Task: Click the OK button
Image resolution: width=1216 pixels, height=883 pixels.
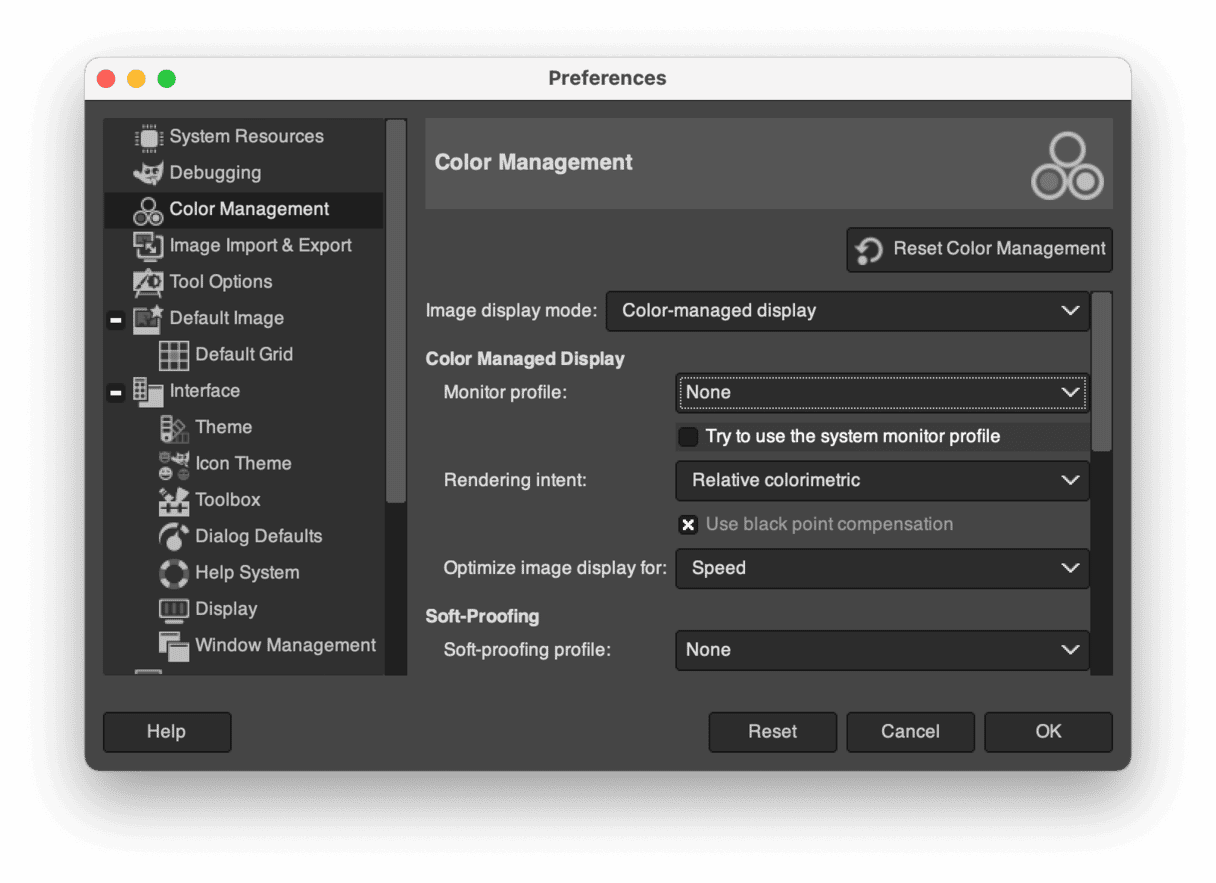Action: [x=1048, y=732]
